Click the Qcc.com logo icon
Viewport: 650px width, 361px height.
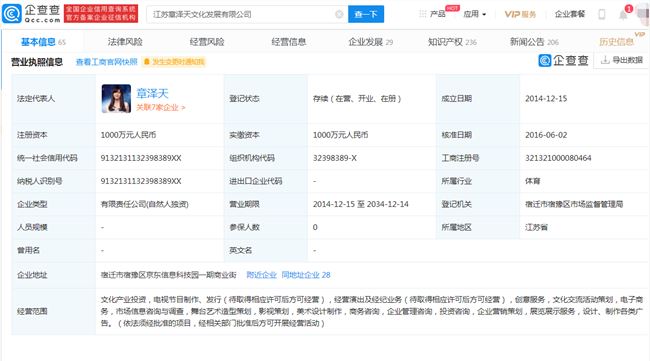12,14
